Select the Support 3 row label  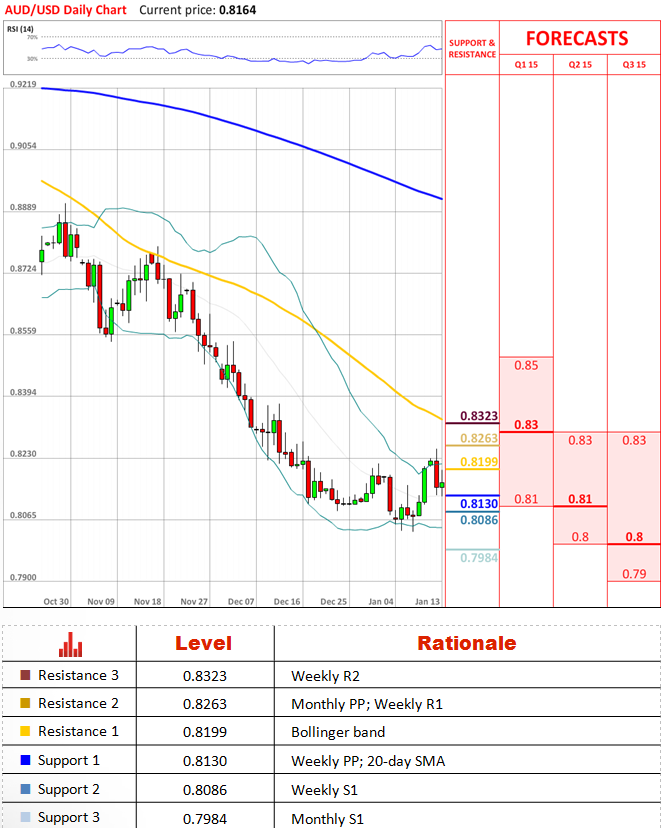click(69, 818)
